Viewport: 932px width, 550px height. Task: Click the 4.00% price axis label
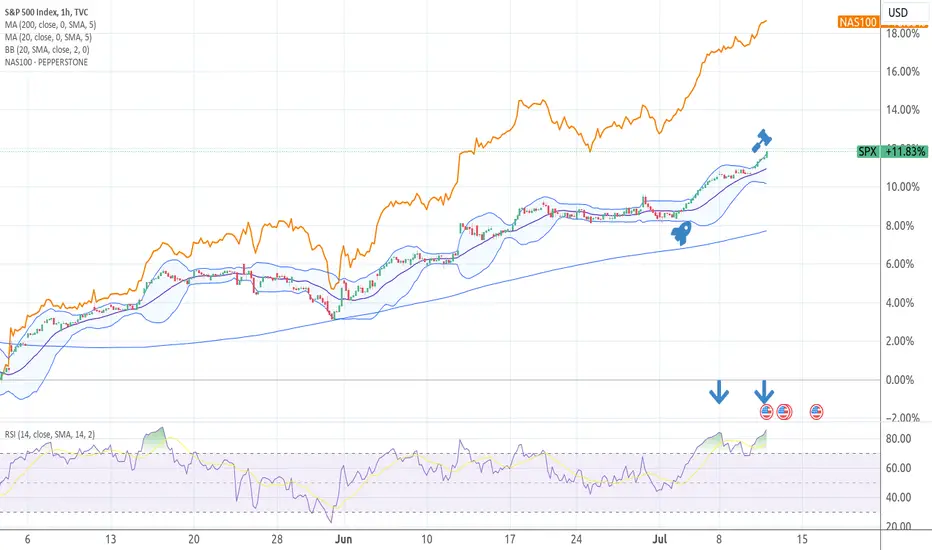pyautogui.click(x=902, y=303)
